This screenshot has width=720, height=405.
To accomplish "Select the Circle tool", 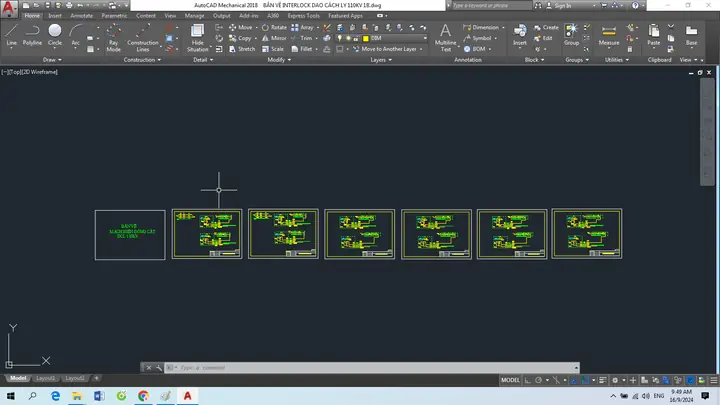I will pyautogui.click(x=55, y=35).
